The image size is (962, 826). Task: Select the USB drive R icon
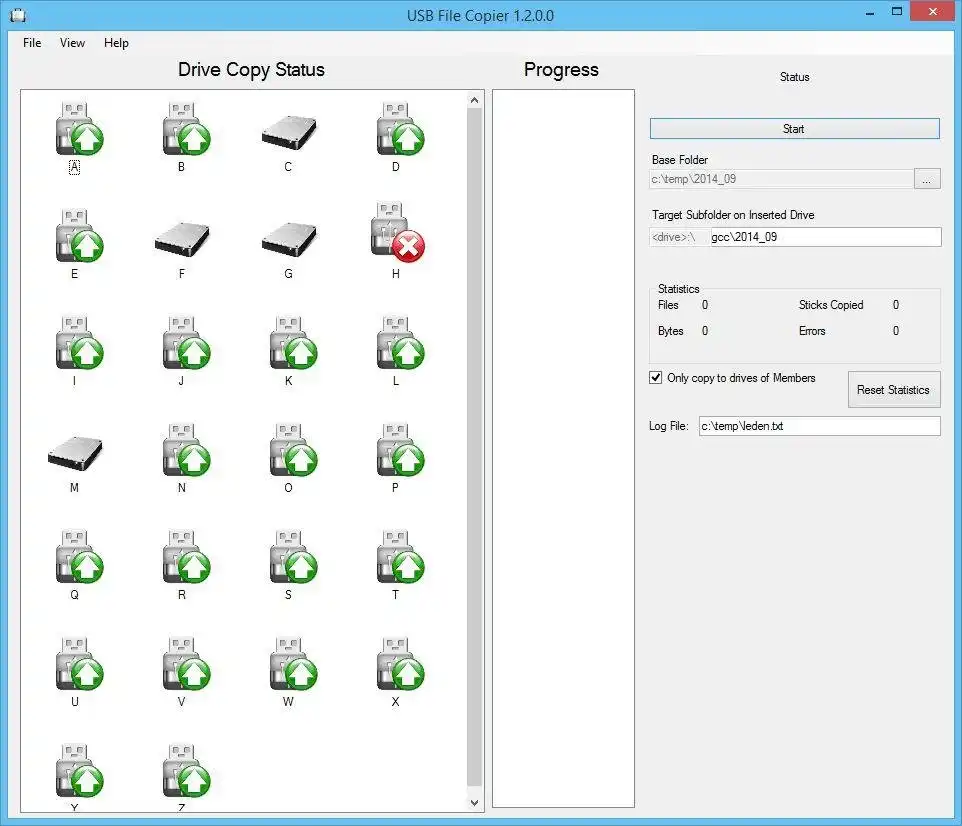pos(187,557)
